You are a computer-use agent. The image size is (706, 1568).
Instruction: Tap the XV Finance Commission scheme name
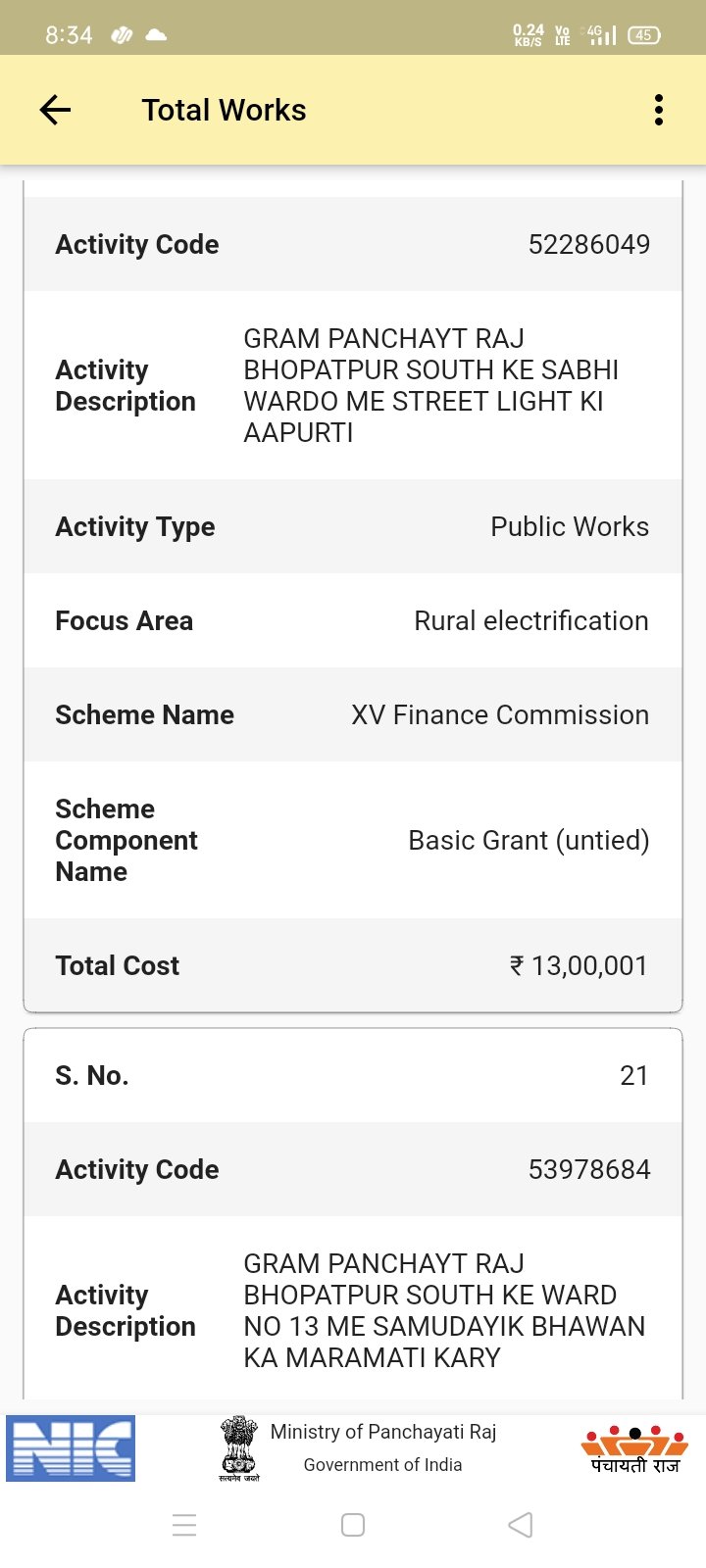point(499,714)
